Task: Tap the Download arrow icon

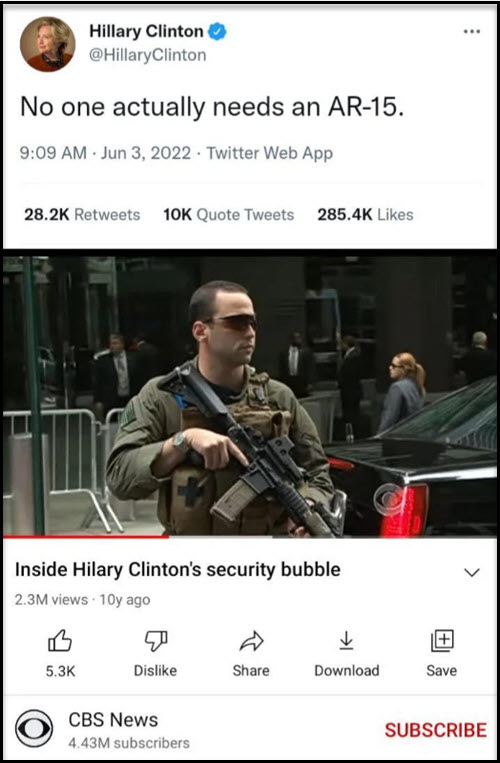Action: [346, 640]
